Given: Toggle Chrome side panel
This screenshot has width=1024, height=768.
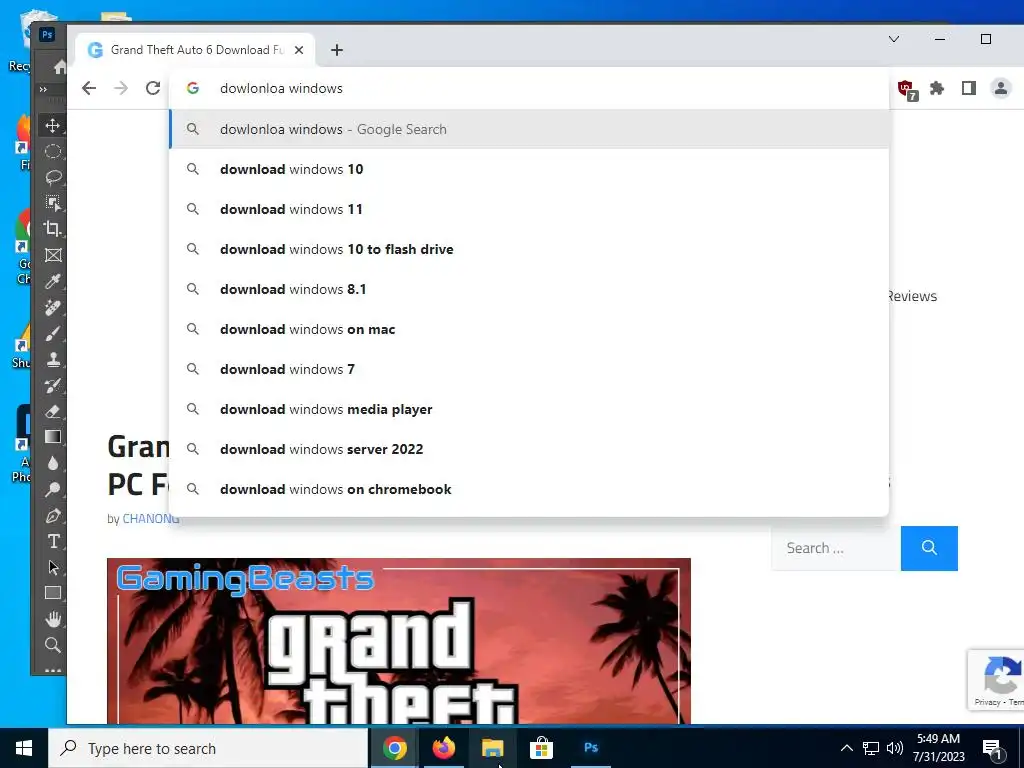Looking at the screenshot, I should coord(968,88).
